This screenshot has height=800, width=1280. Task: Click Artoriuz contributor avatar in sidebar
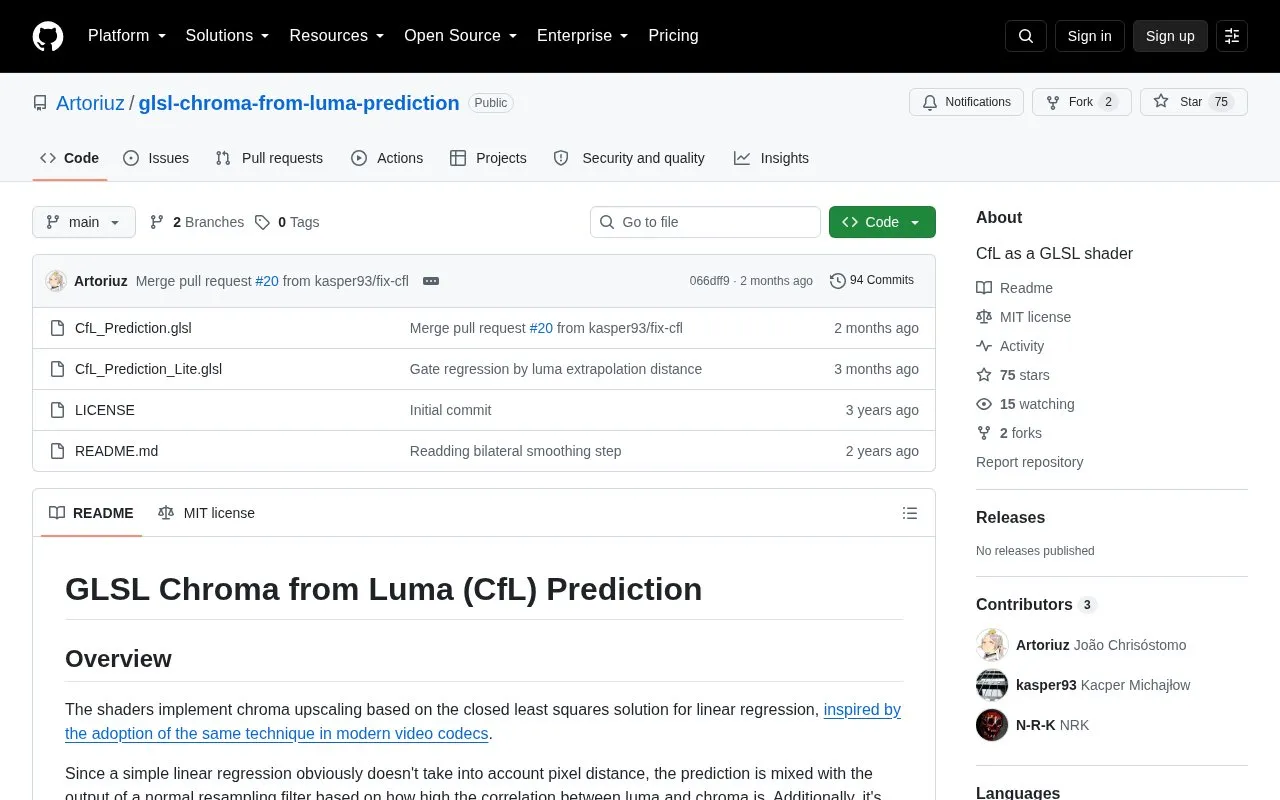pyautogui.click(x=992, y=645)
